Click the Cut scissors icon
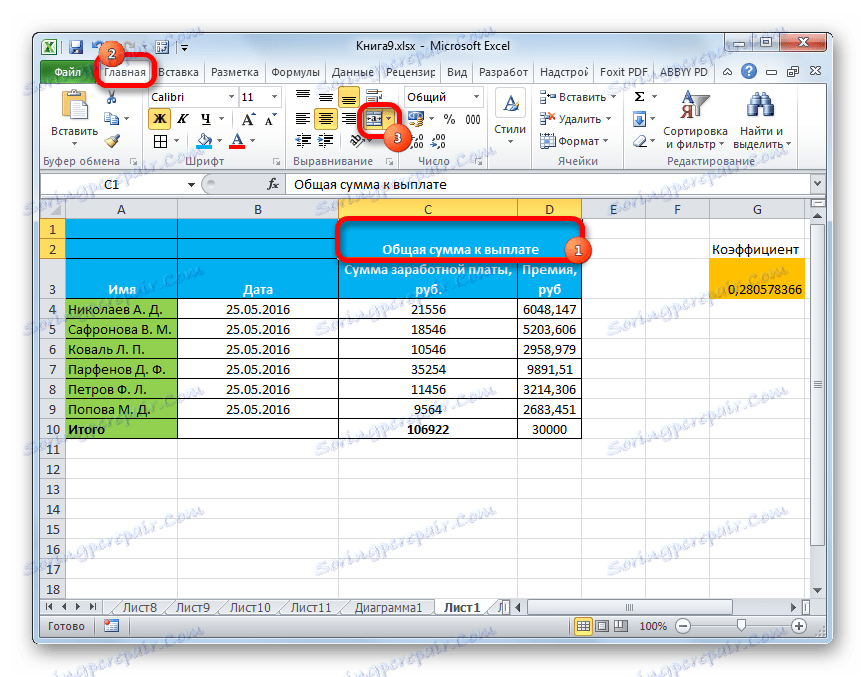 (x=111, y=98)
